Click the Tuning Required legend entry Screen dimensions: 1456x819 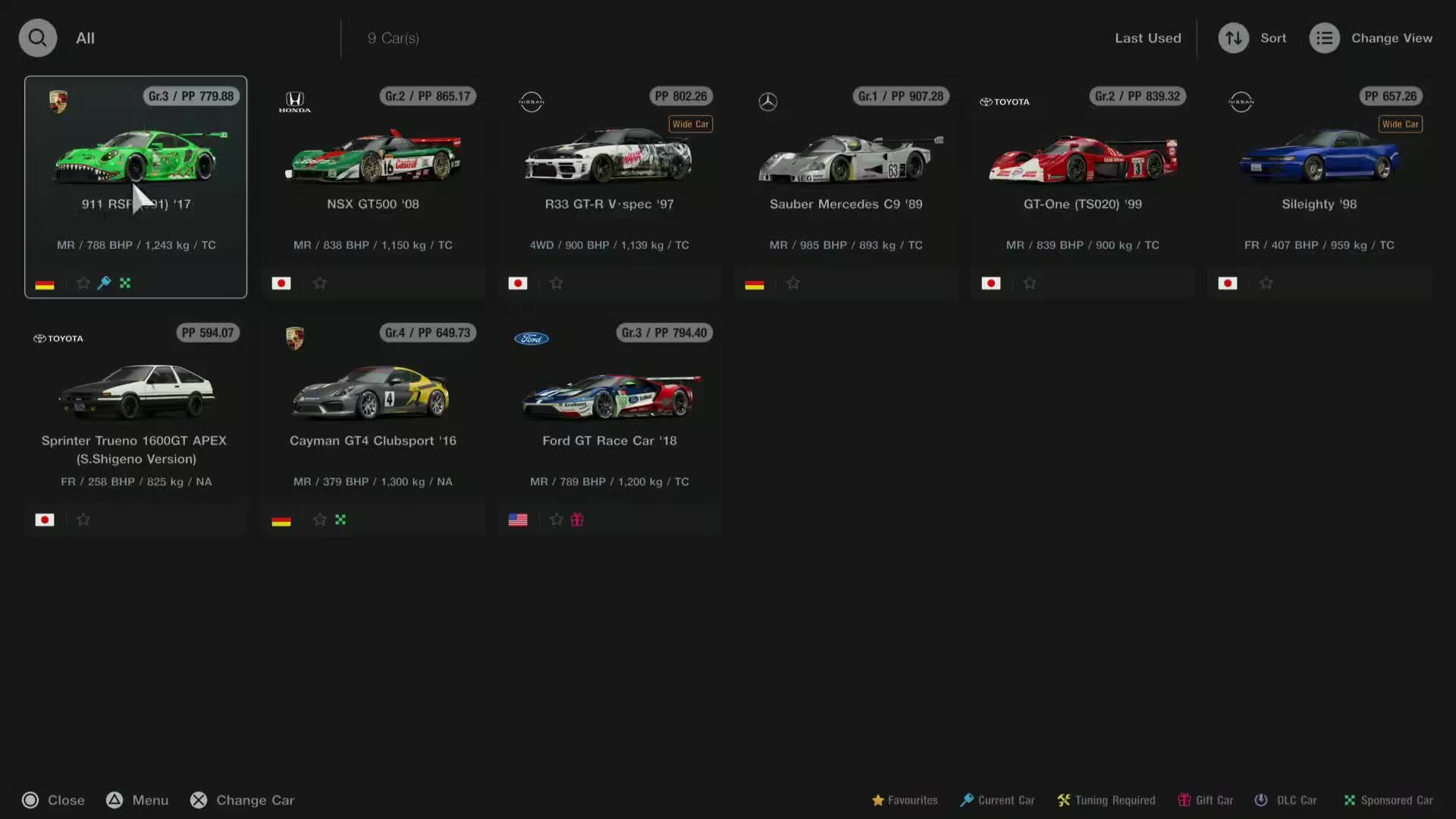[x=1106, y=800]
